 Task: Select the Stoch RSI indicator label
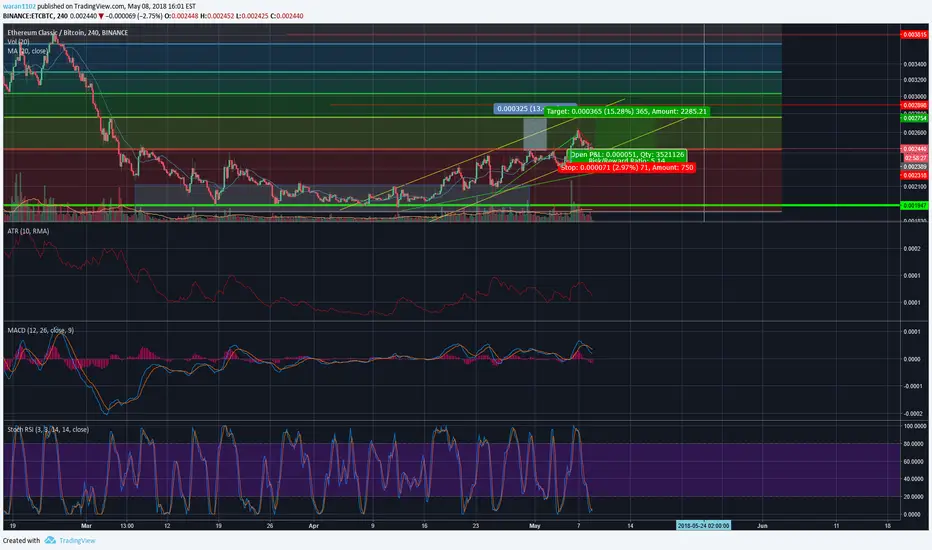point(48,429)
